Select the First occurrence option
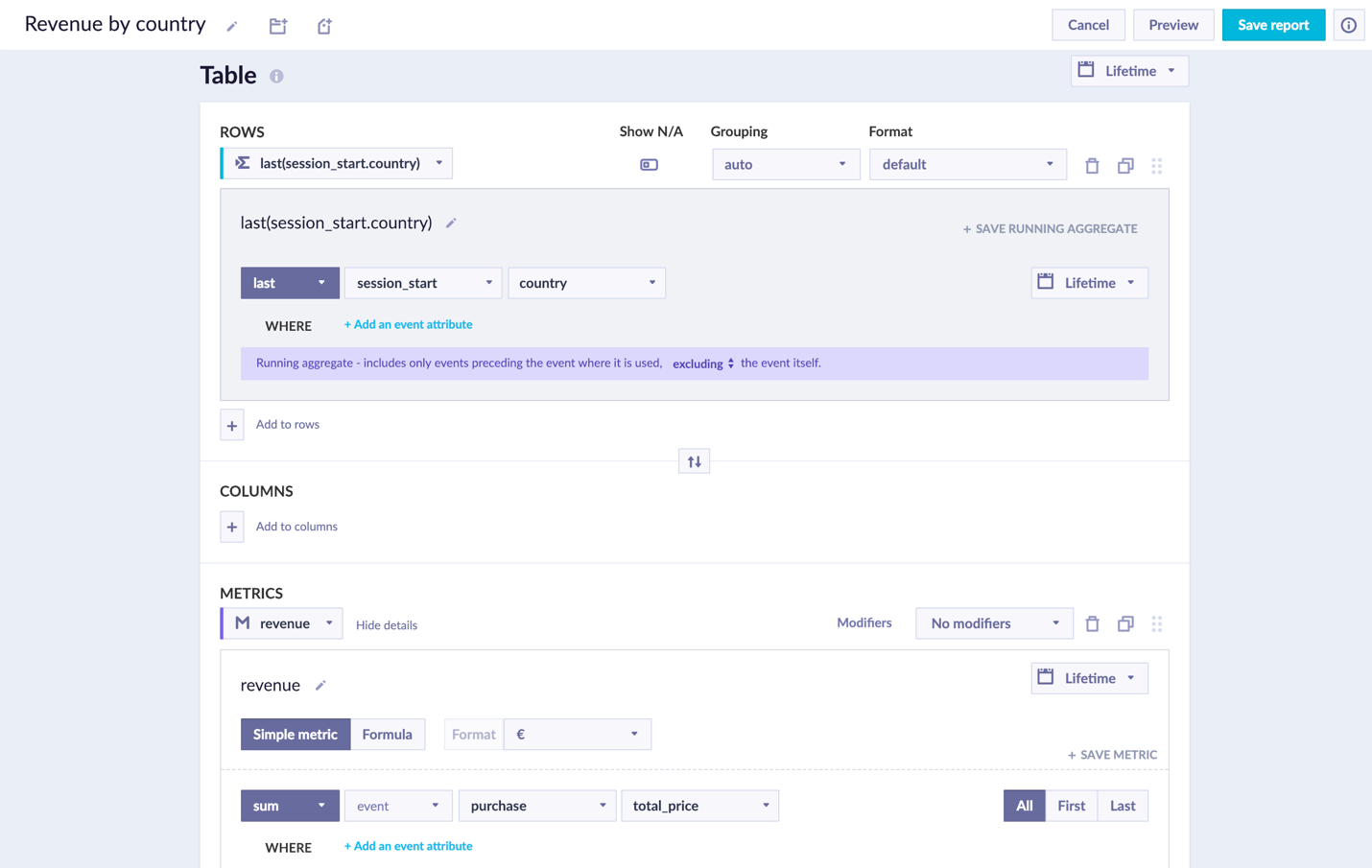Image resolution: width=1372 pixels, height=868 pixels. (1071, 806)
